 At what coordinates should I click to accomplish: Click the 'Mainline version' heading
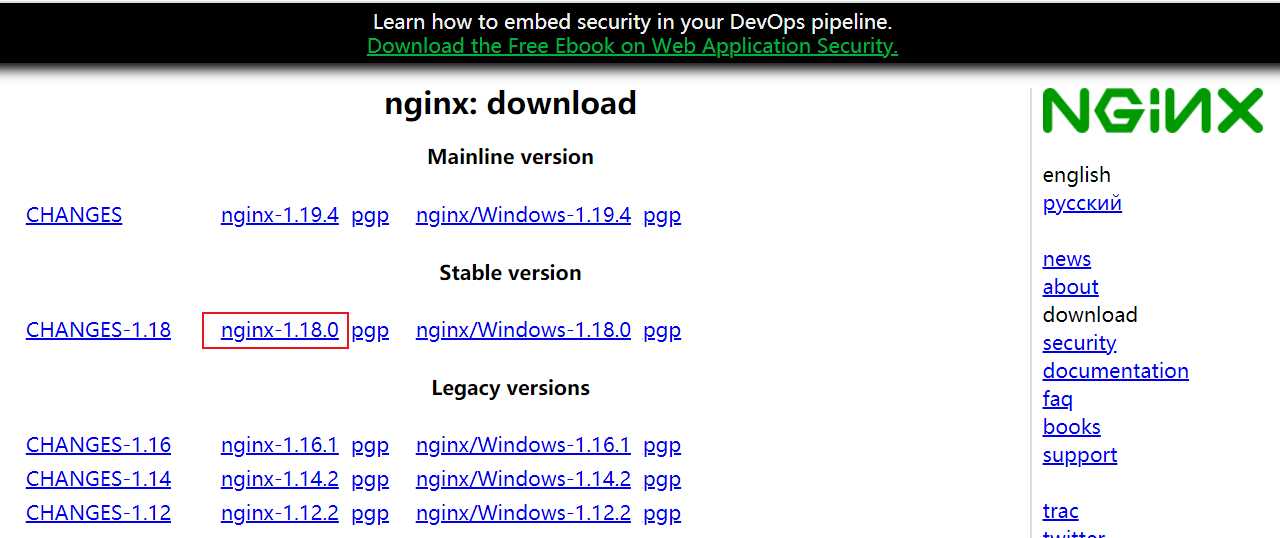(510, 157)
